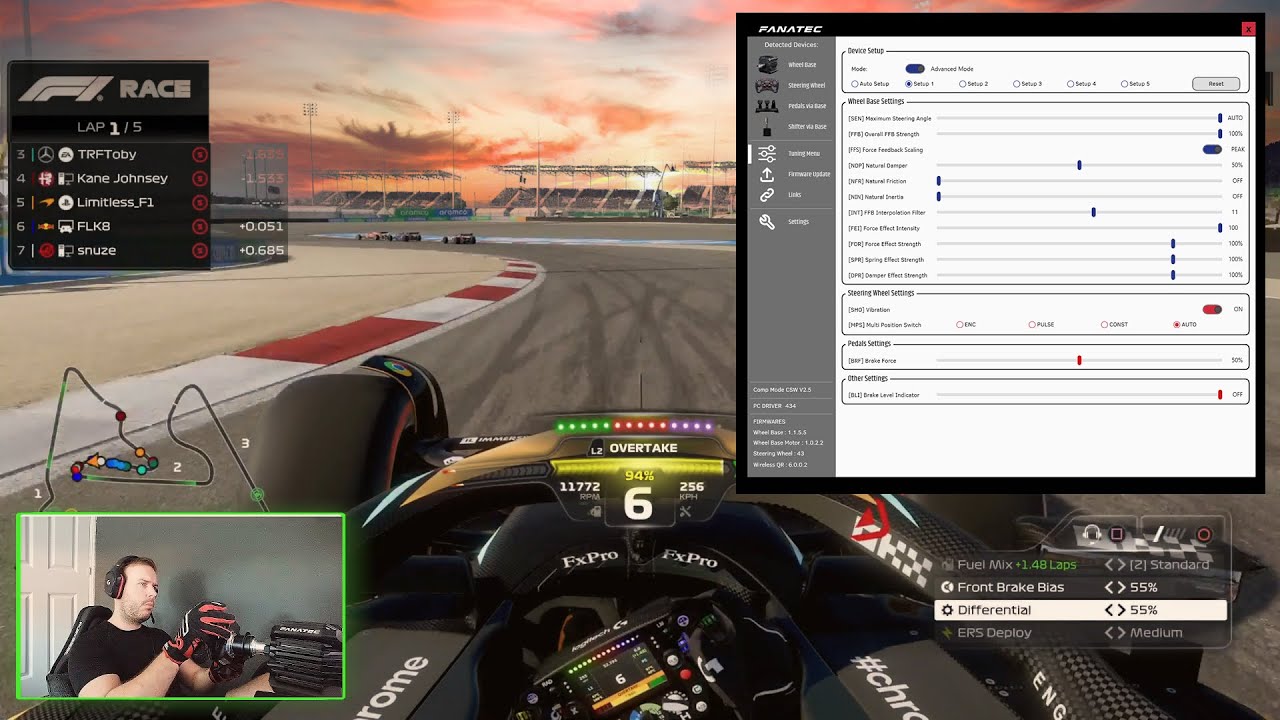Click 'Comp Mode CSW V2.5' text

click(782, 389)
